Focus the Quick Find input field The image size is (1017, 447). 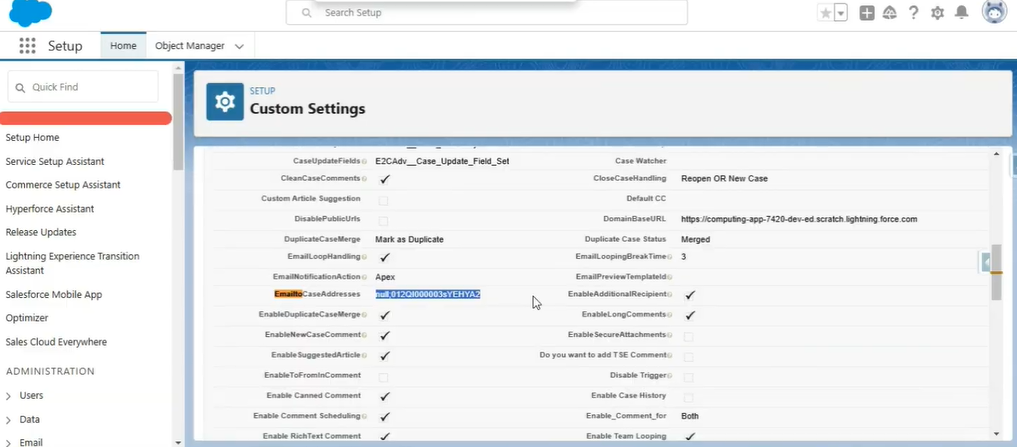click(82, 87)
